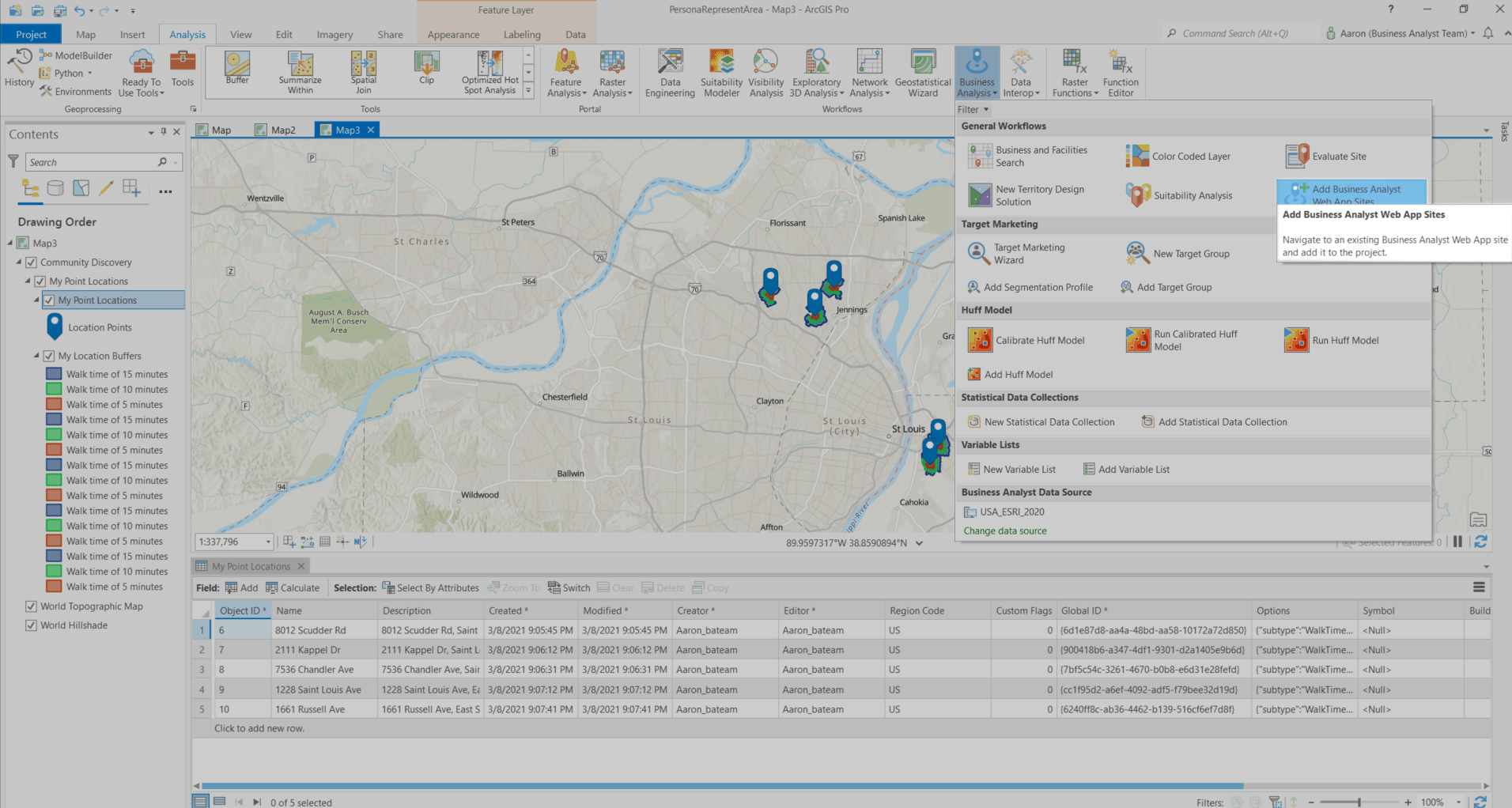This screenshot has height=808, width=1512.
Task: Hide the World Hillshade layer
Action: pyautogui.click(x=30, y=625)
